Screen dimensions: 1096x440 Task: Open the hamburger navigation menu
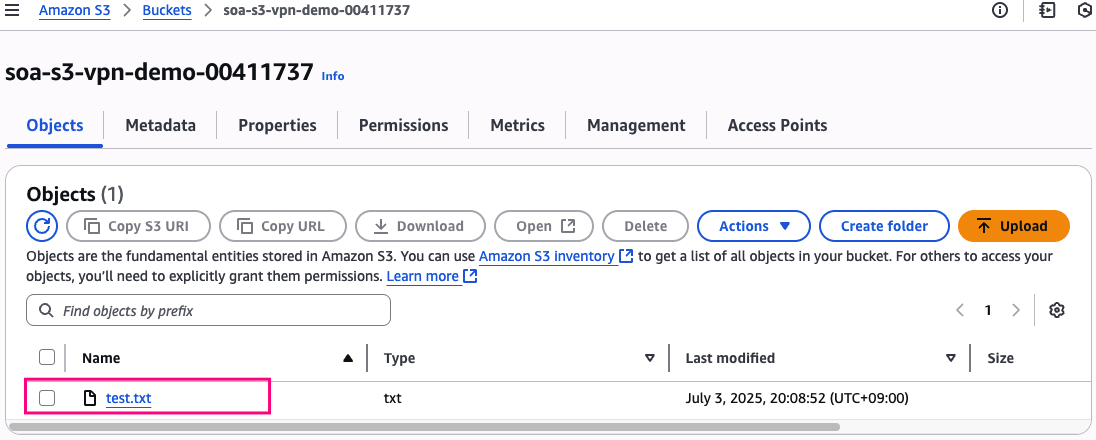click(12, 10)
